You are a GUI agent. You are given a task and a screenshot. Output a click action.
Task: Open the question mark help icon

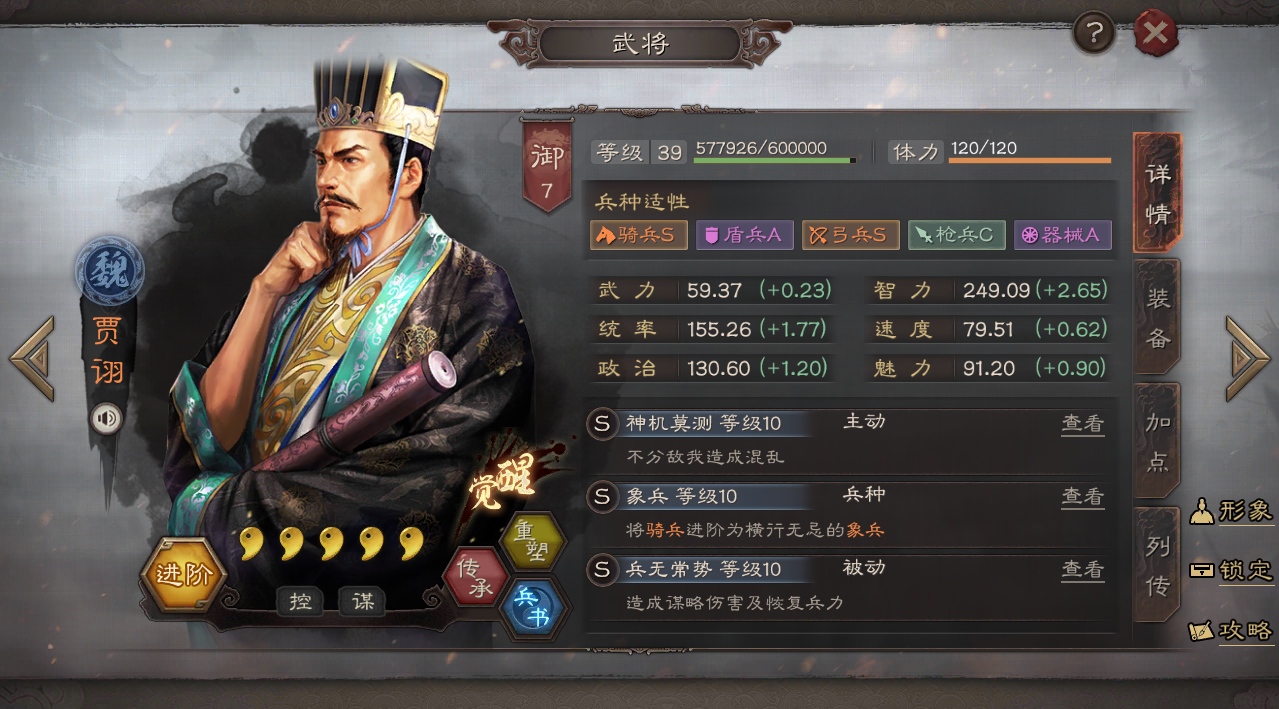[x=1094, y=34]
